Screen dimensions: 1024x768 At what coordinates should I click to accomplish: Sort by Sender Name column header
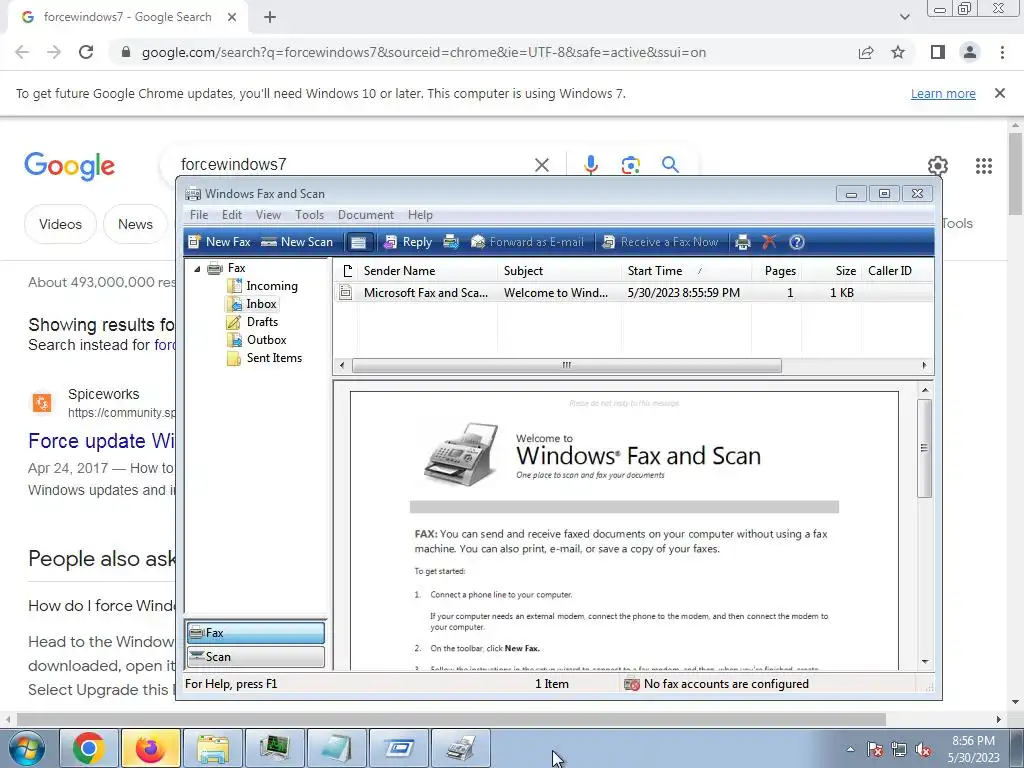click(428, 270)
